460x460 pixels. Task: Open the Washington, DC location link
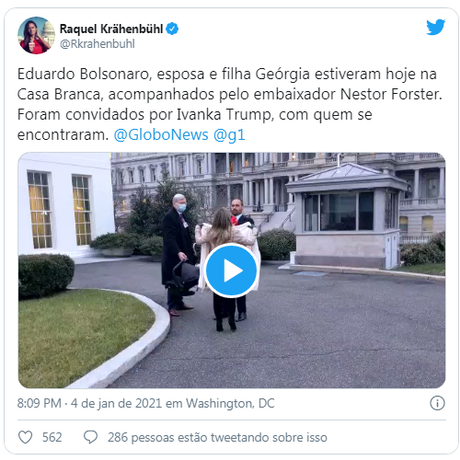coord(230,403)
